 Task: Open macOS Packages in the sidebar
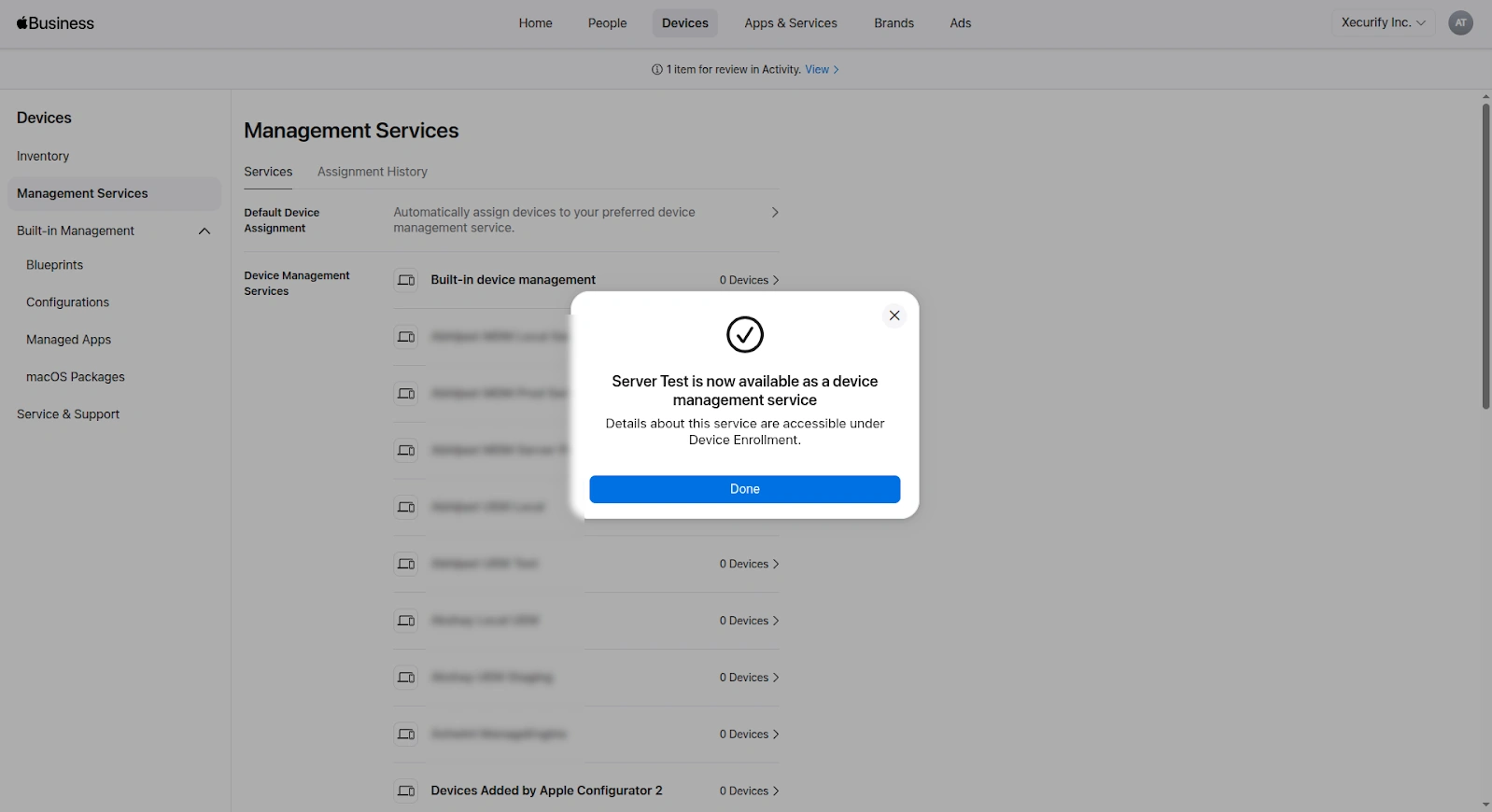[76, 377]
